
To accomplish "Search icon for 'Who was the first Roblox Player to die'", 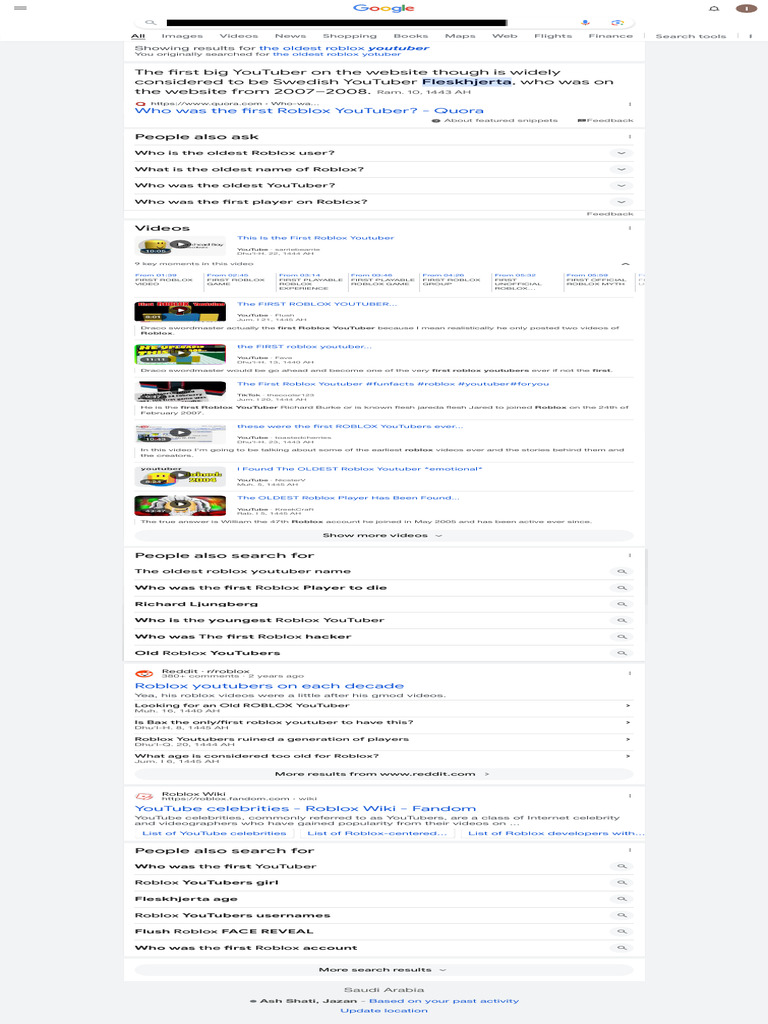I will 622,588.
